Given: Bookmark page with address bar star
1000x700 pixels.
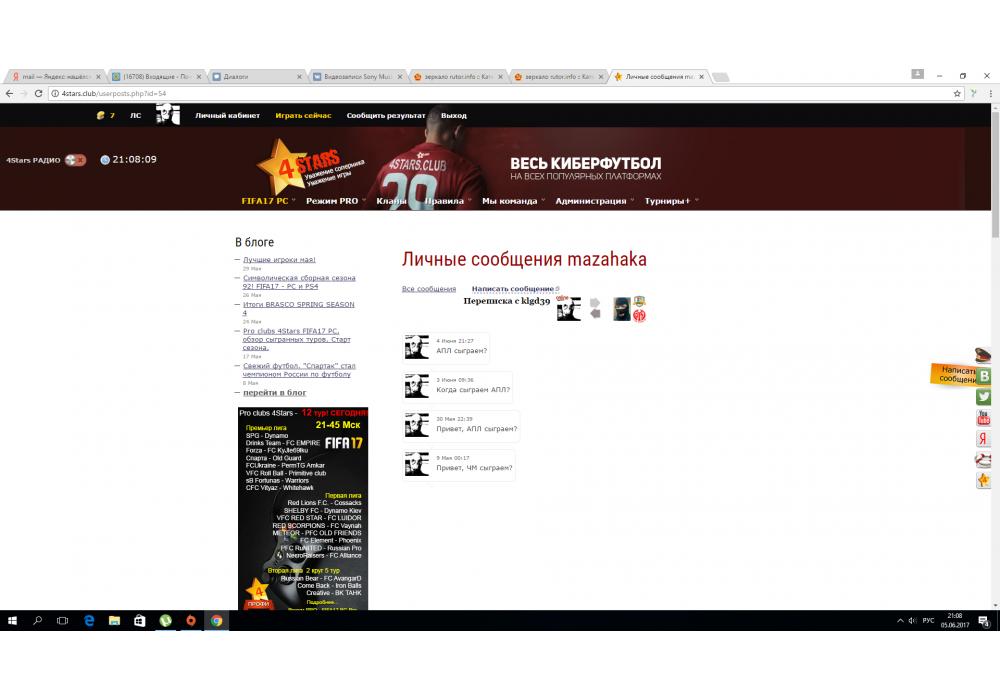Looking at the screenshot, I should [x=957, y=93].
